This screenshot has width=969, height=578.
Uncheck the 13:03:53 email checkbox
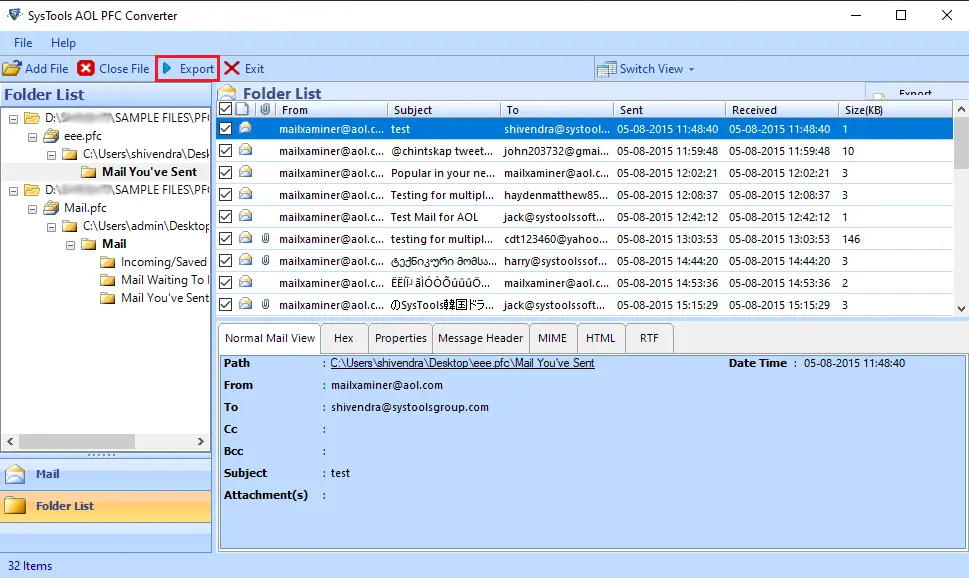pyautogui.click(x=226, y=239)
